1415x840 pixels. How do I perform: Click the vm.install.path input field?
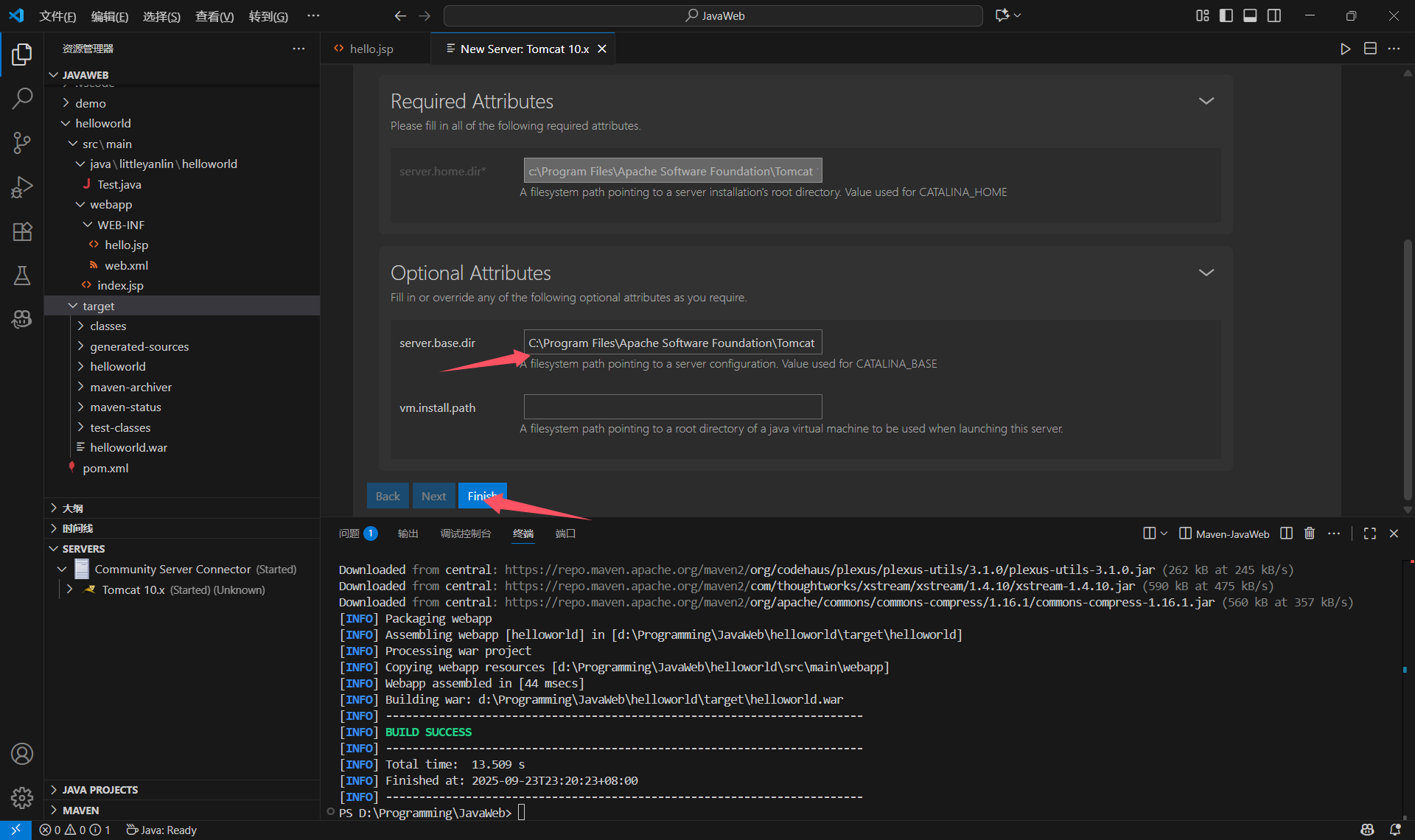[x=672, y=407]
